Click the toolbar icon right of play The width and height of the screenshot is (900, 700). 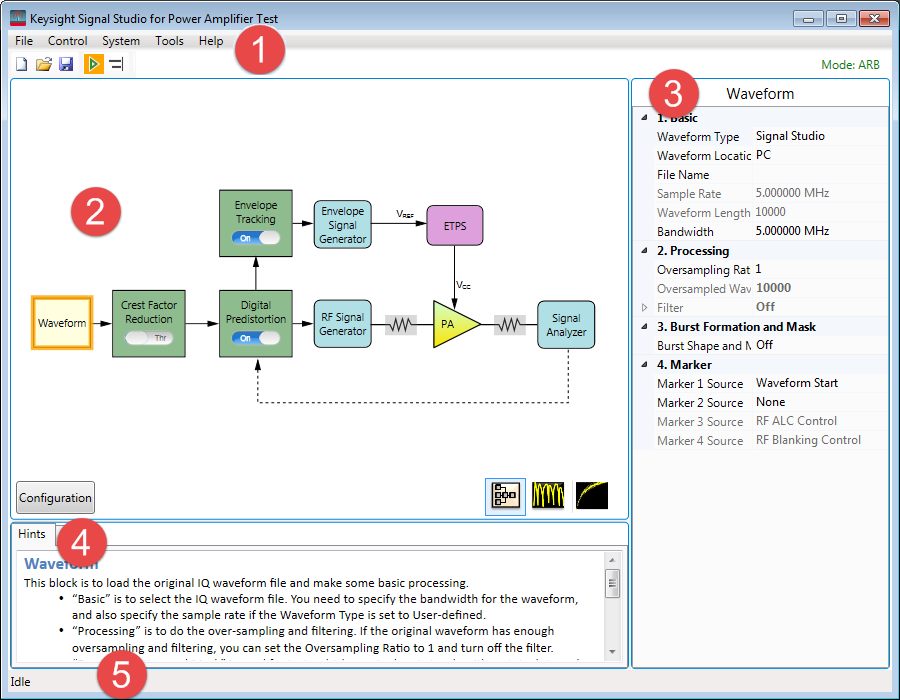(116, 65)
